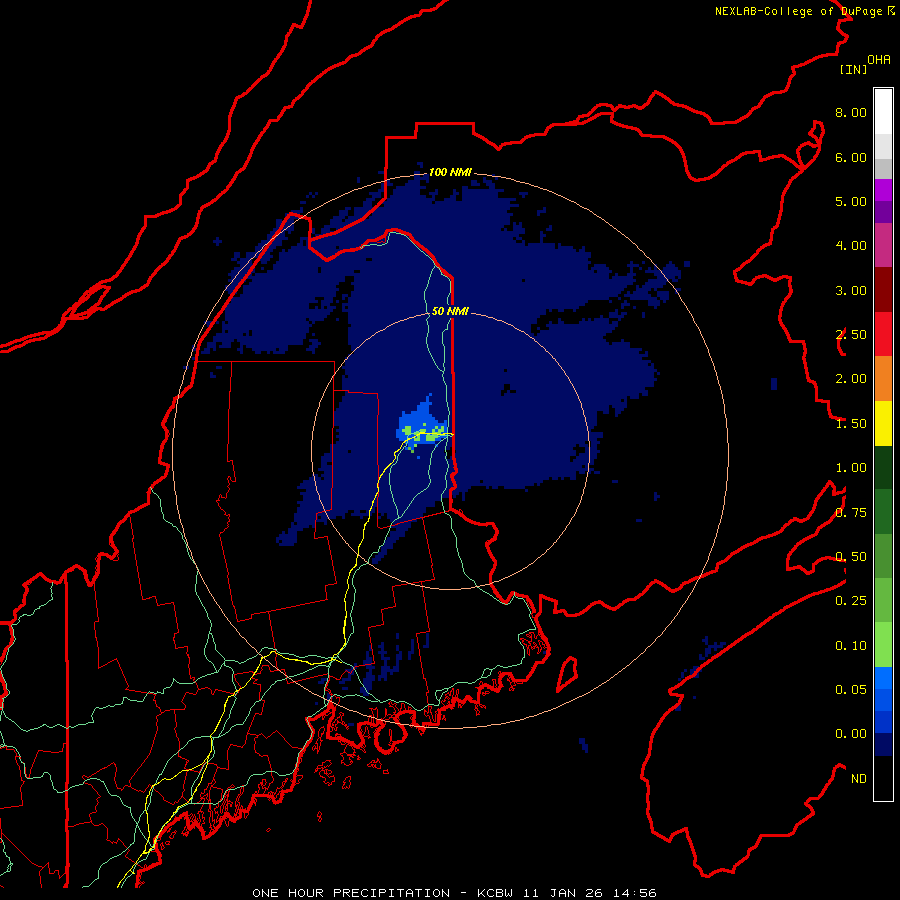The image size is (900, 900).
Task: Click the KCBW station identifier in caption
Action: pos(497,893)
